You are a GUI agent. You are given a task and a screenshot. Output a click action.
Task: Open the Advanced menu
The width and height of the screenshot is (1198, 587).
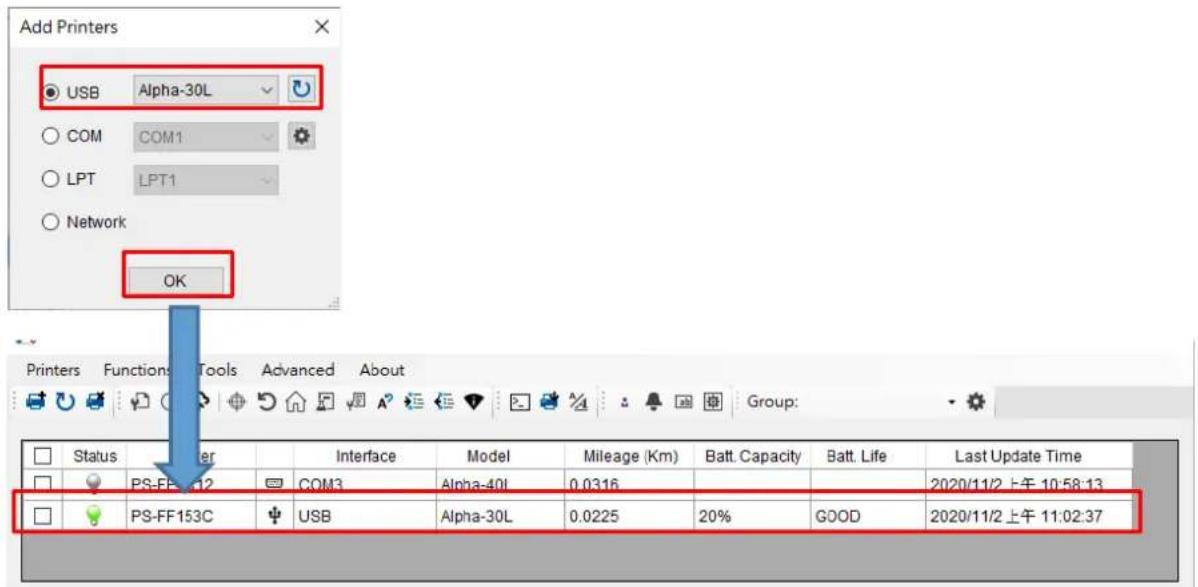click(298, 370)
